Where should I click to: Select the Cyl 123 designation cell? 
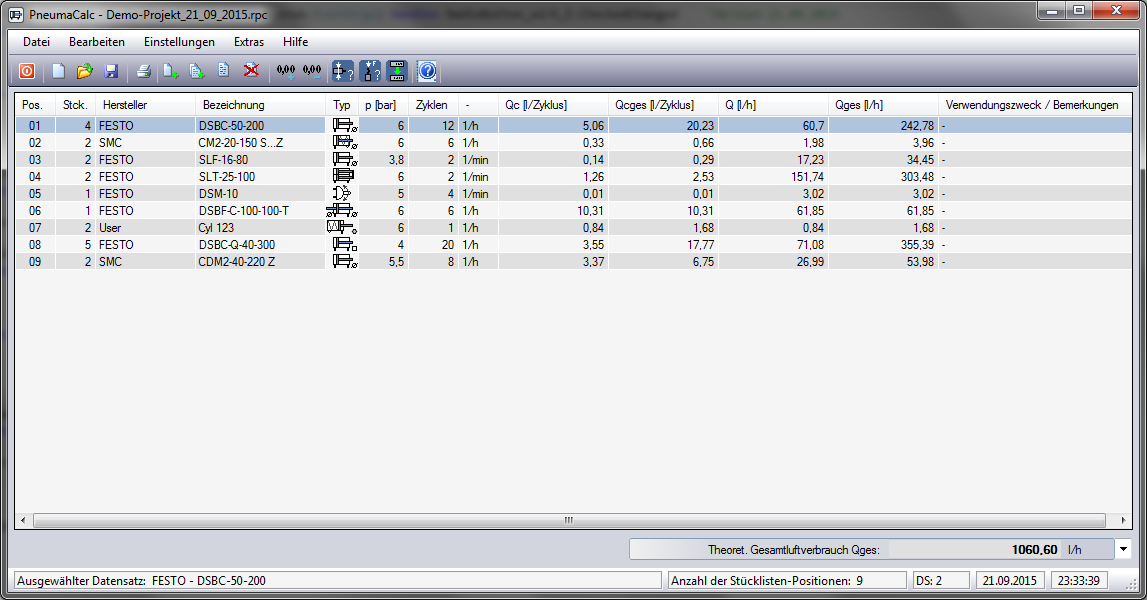pos(260,228)
